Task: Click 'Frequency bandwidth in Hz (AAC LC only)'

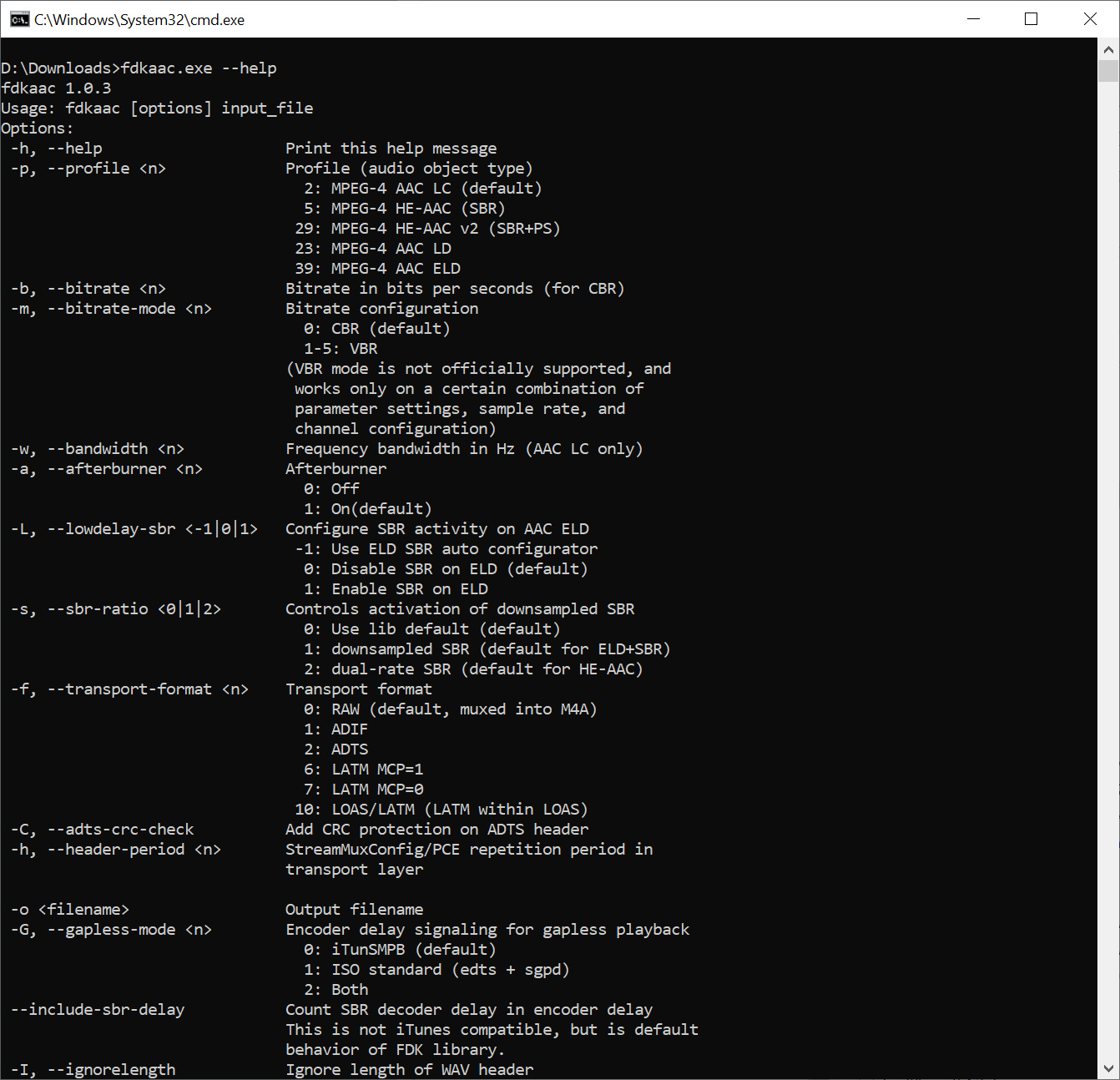Action: [464, 449]
